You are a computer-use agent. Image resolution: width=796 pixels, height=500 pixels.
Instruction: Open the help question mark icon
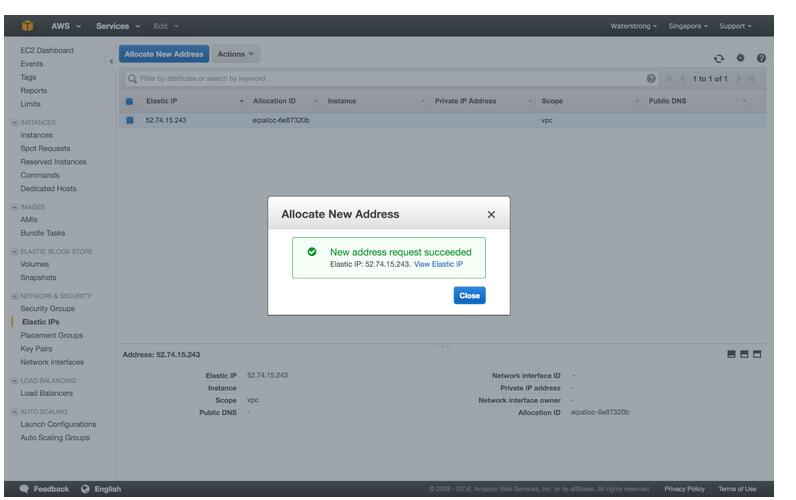(x=761, y=58)
